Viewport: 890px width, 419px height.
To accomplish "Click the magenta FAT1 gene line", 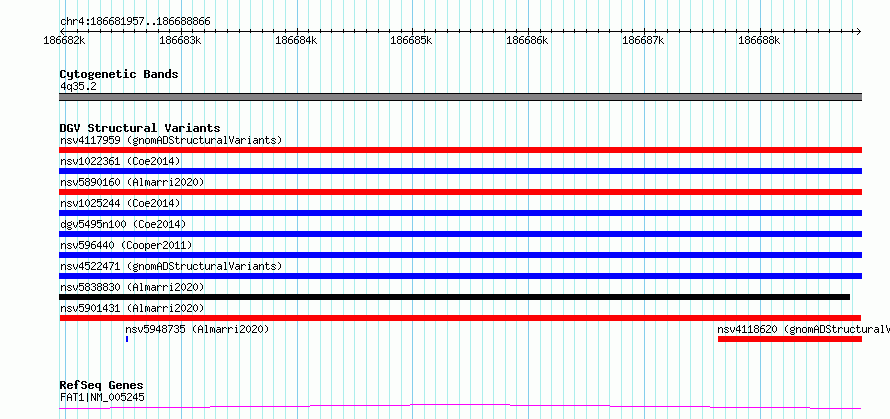I will coord(460,407).
